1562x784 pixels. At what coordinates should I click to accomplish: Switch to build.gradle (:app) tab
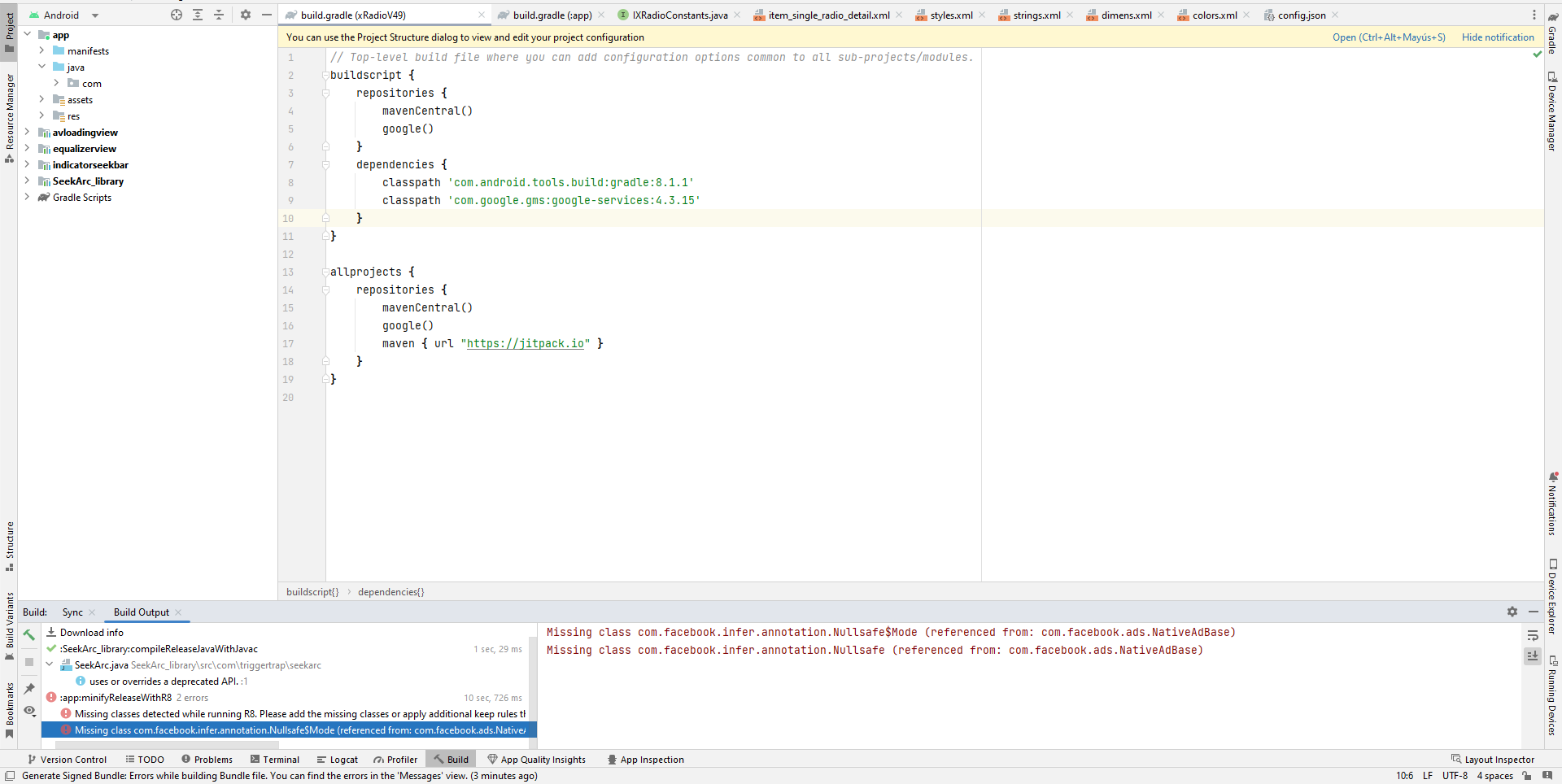coord(552,15)
